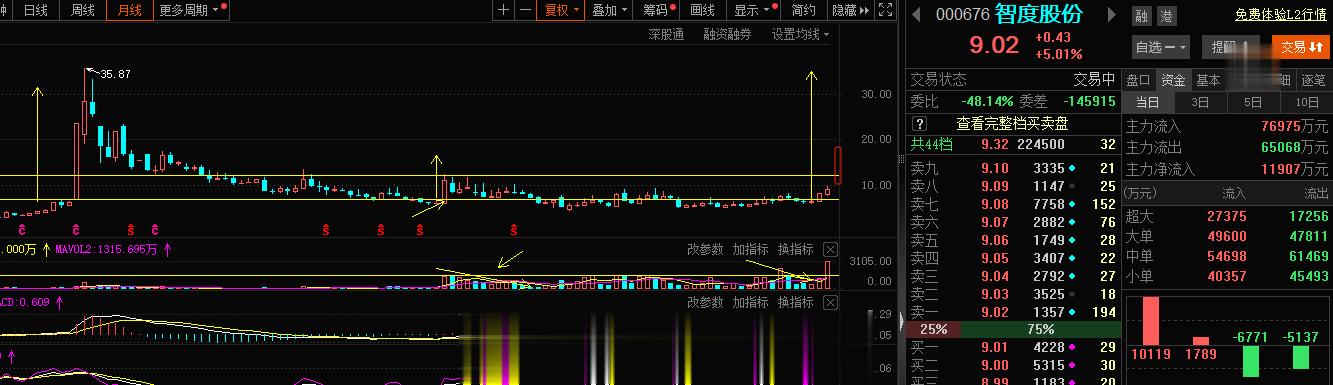The width and height of the screenshot is (1333, 385).
Task: Click the 超大 fund flow row
Action: click(x=1227, y=215)
